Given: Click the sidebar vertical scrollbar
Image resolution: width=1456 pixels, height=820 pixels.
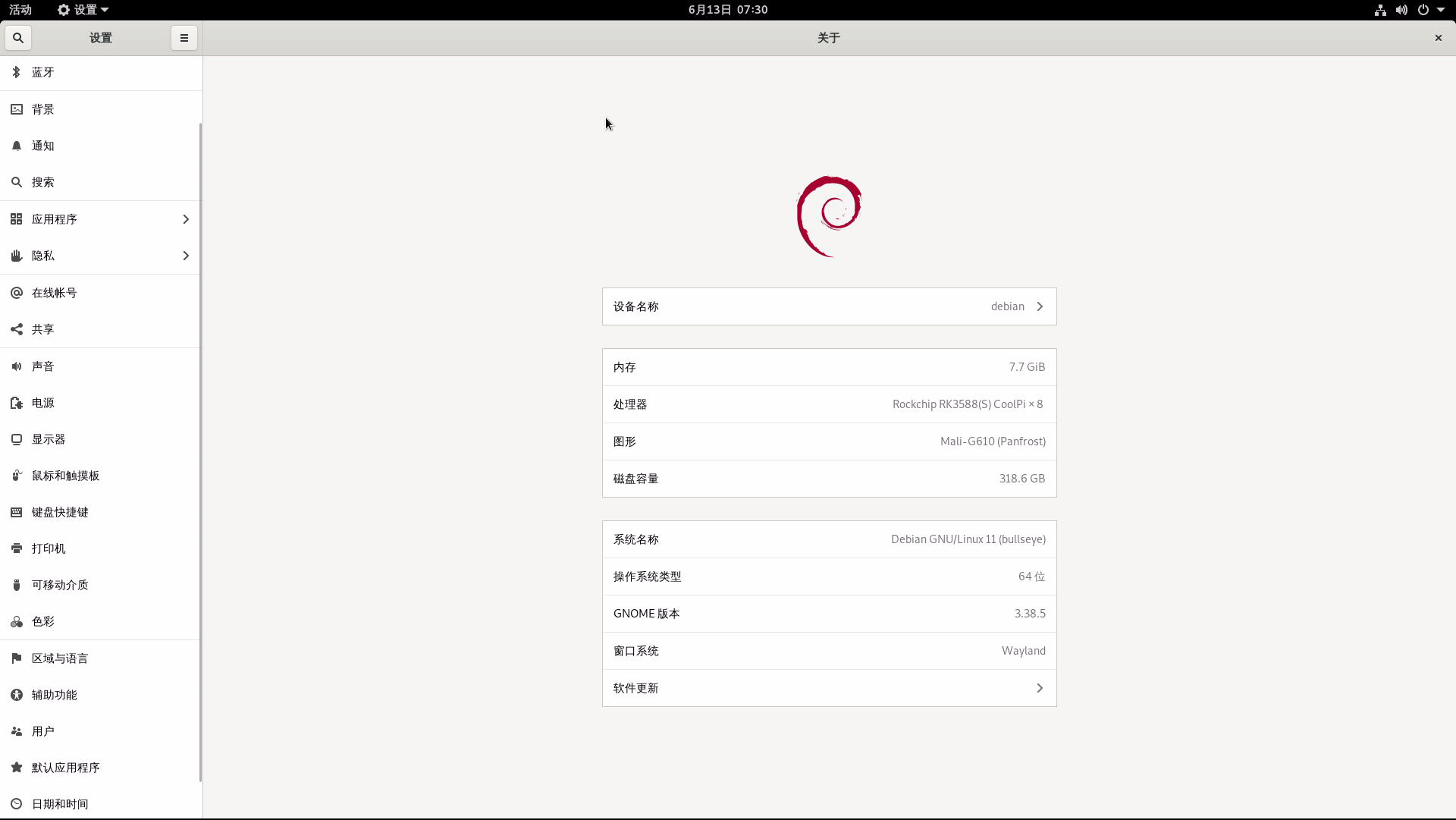Looking at the screenshot, I should 200,451.
